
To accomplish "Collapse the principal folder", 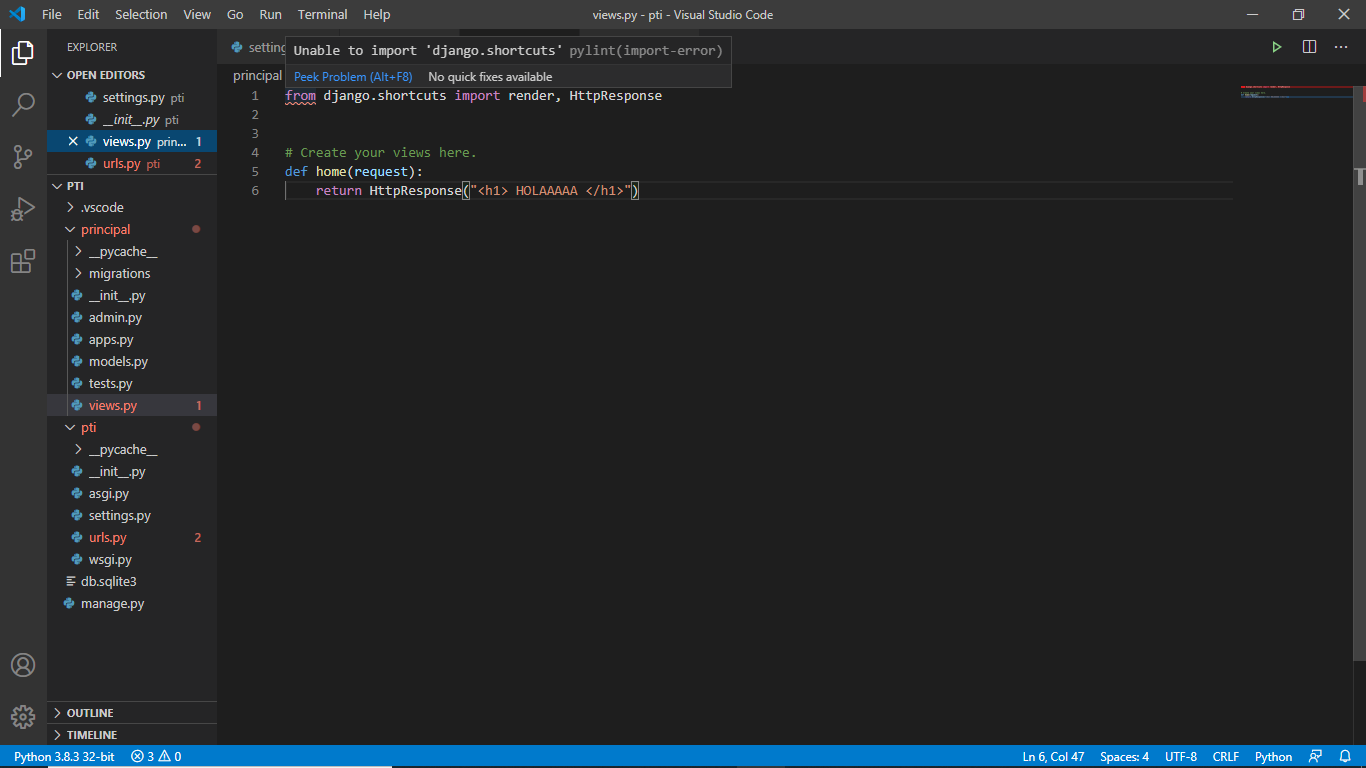I will [x=132, y=229].
